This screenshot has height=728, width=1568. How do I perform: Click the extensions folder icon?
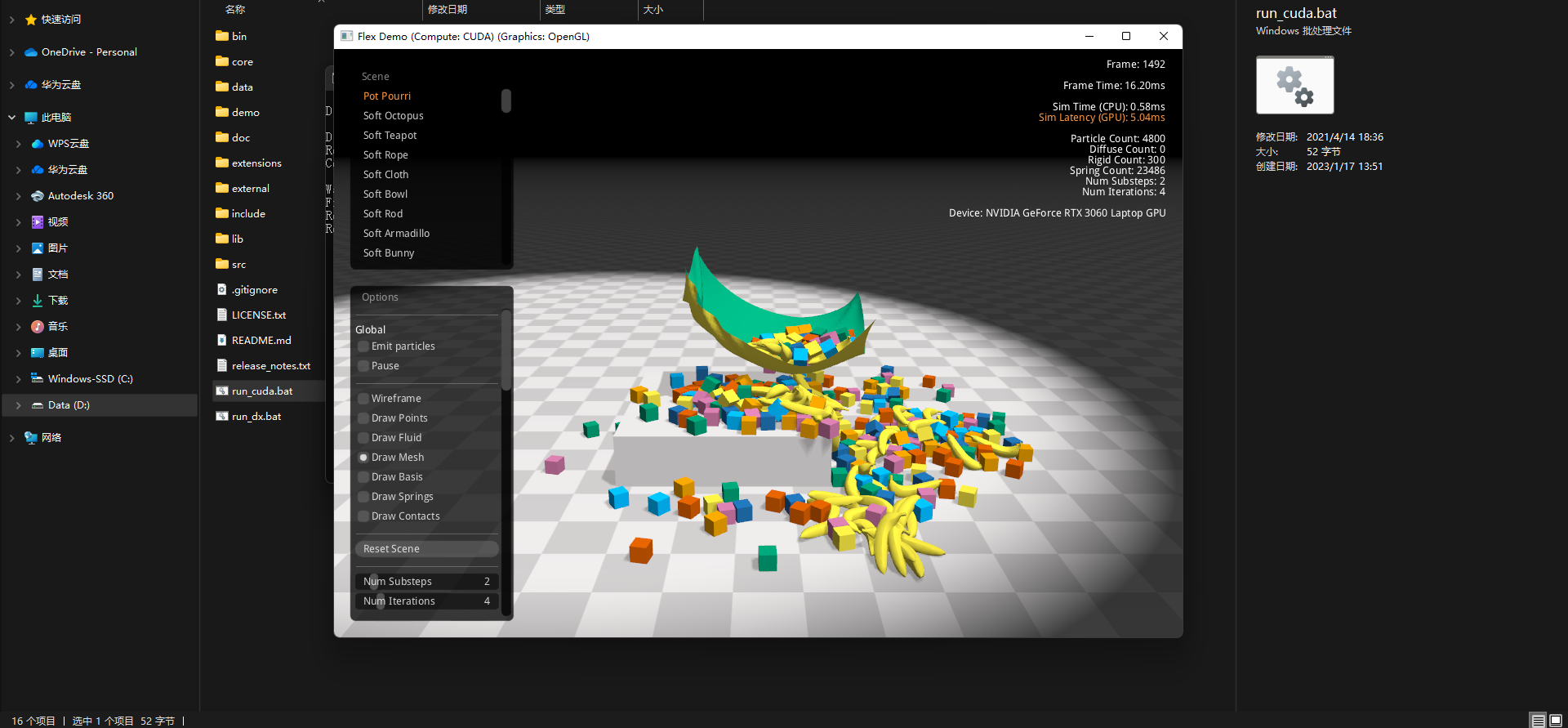(x=222, y=163)
